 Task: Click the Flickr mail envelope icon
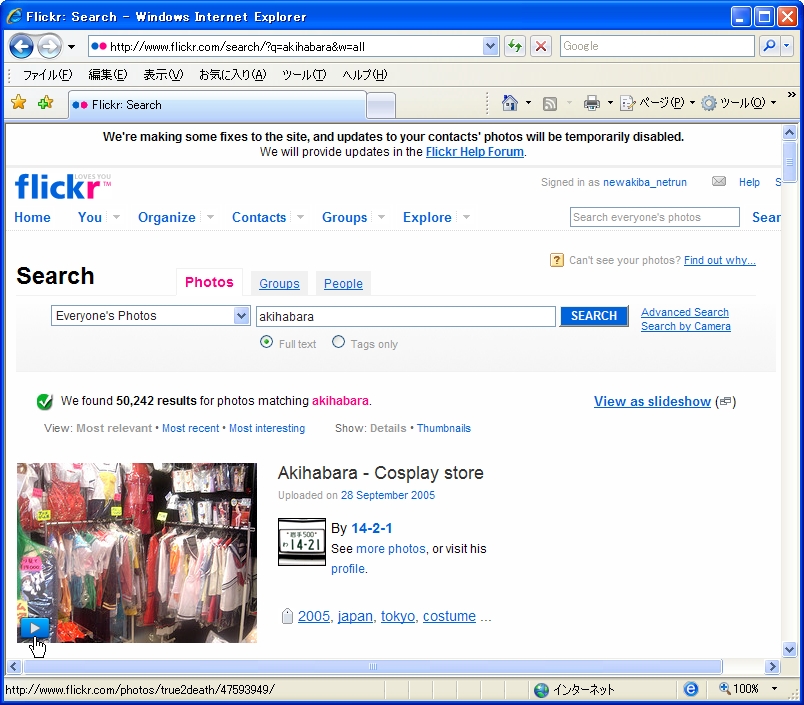coord(719,181)
